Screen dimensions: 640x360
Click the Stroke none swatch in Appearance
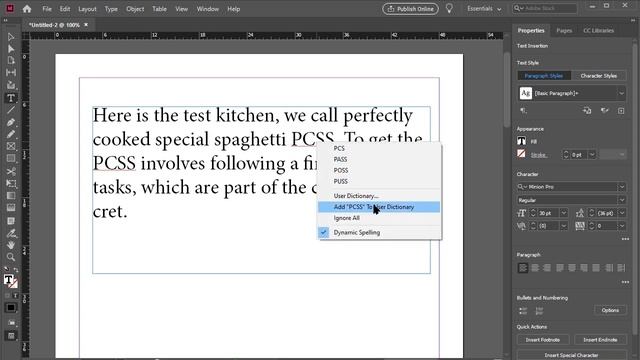coord(522,154)
